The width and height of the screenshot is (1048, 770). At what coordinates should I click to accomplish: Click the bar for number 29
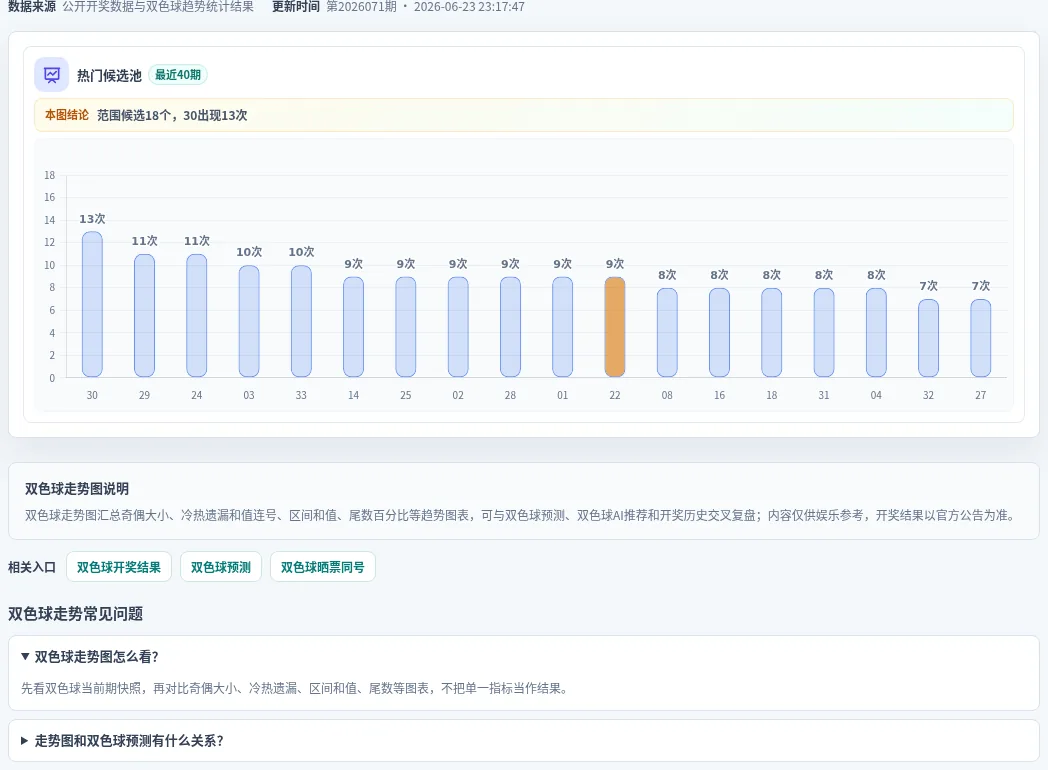point(144,315)
